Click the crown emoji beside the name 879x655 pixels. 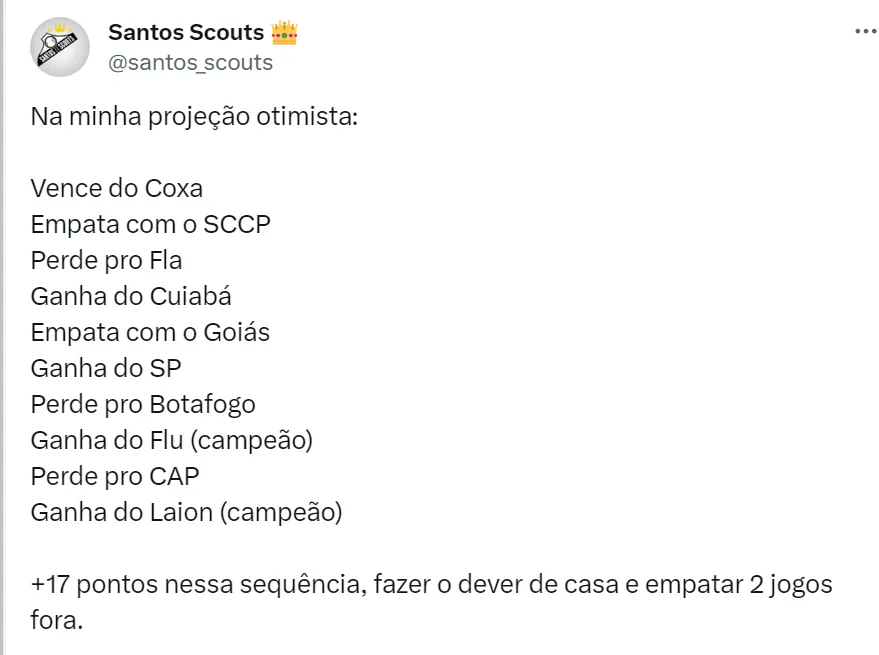(285, 33)
